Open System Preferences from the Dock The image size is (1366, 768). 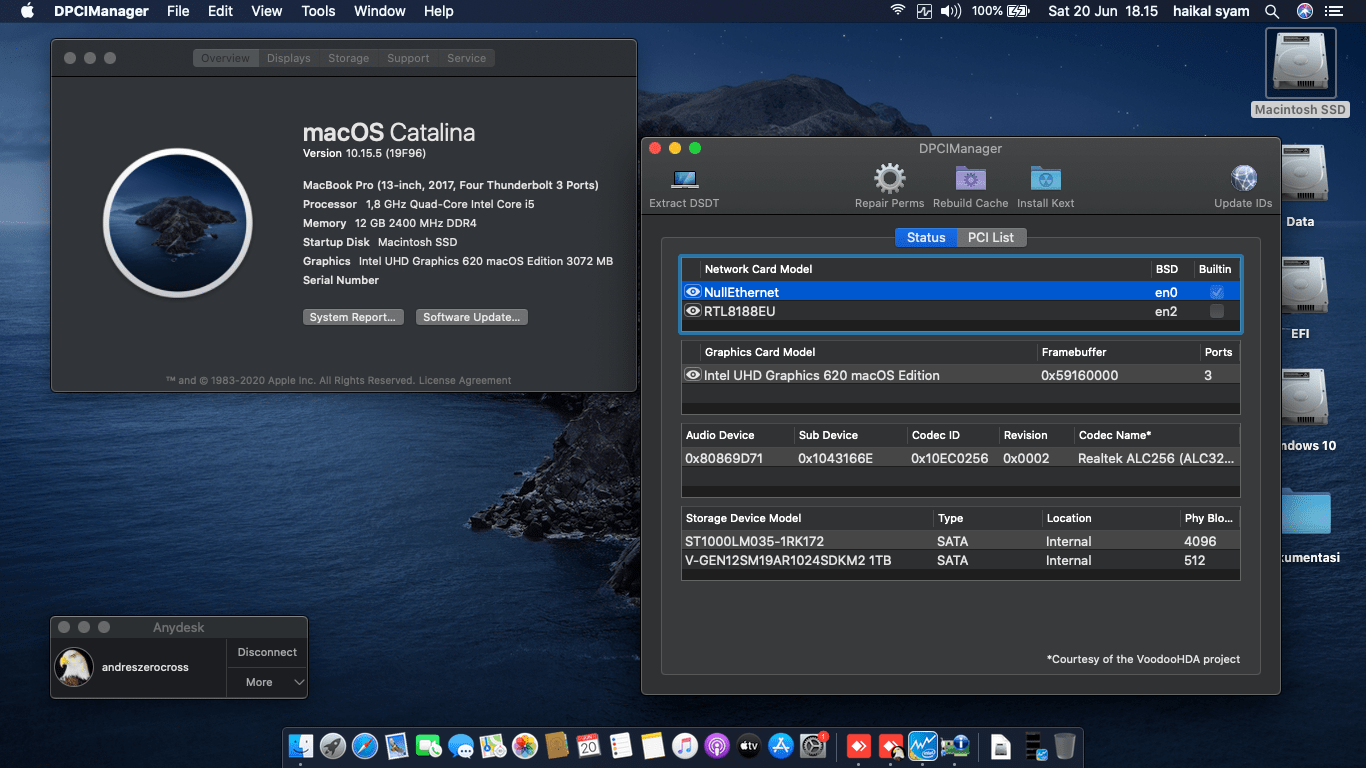click(813, 745)
